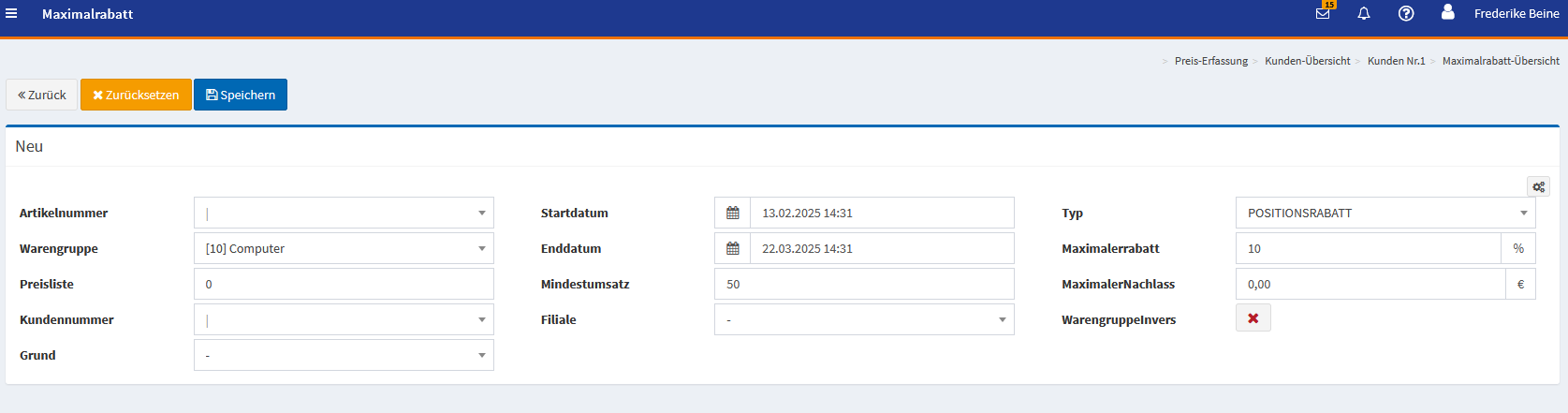Focus the Maximalerrabatt percent field
Image resolution: width=1568 pixels, height=413 pixels.
point(1368,248)
